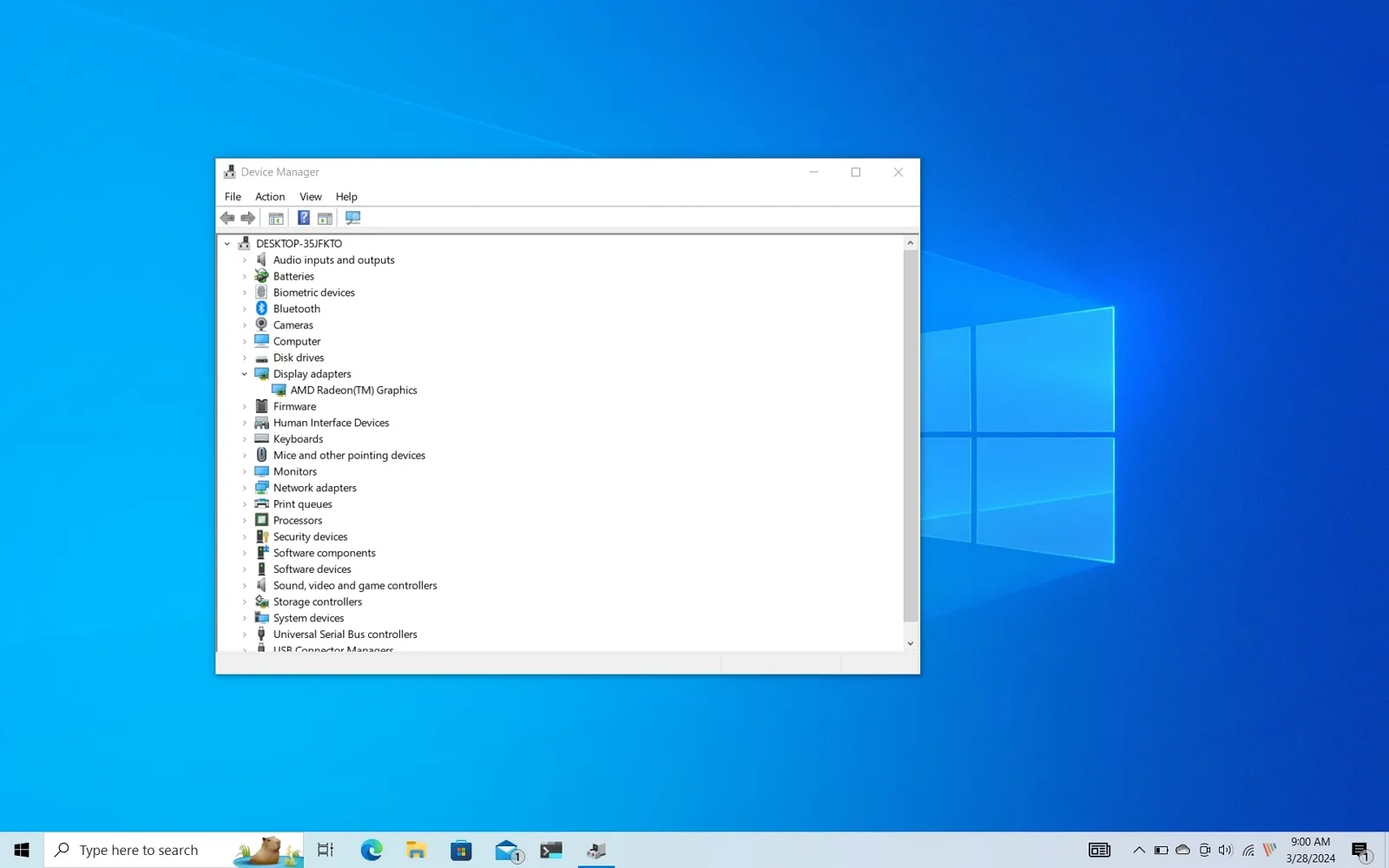Click the scan for hardware changes icon
The width and height of the screenshot is (1389, 868).
(352, 218)
